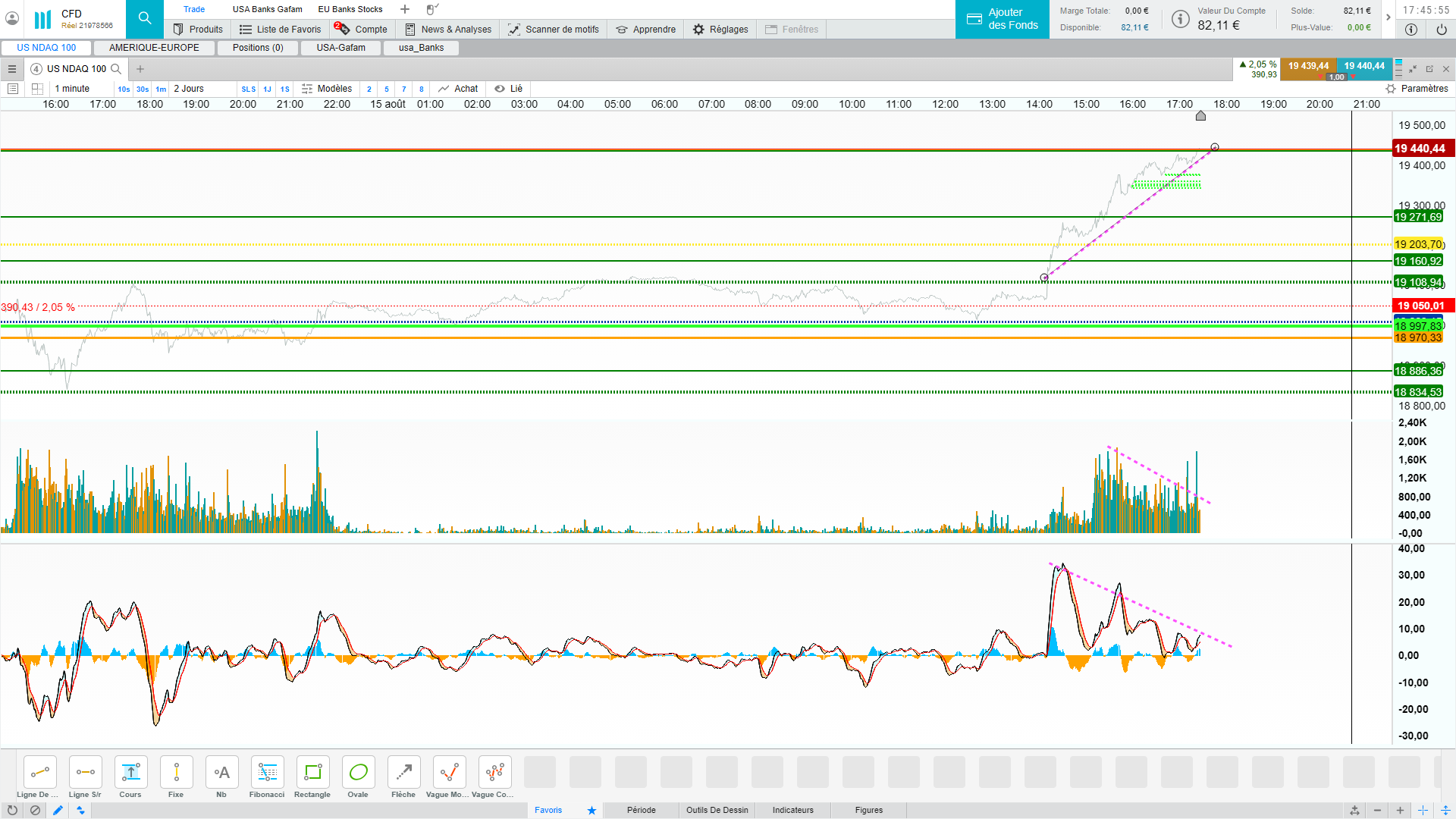Select the Fibonacci drawing tool

coord(267,773)
